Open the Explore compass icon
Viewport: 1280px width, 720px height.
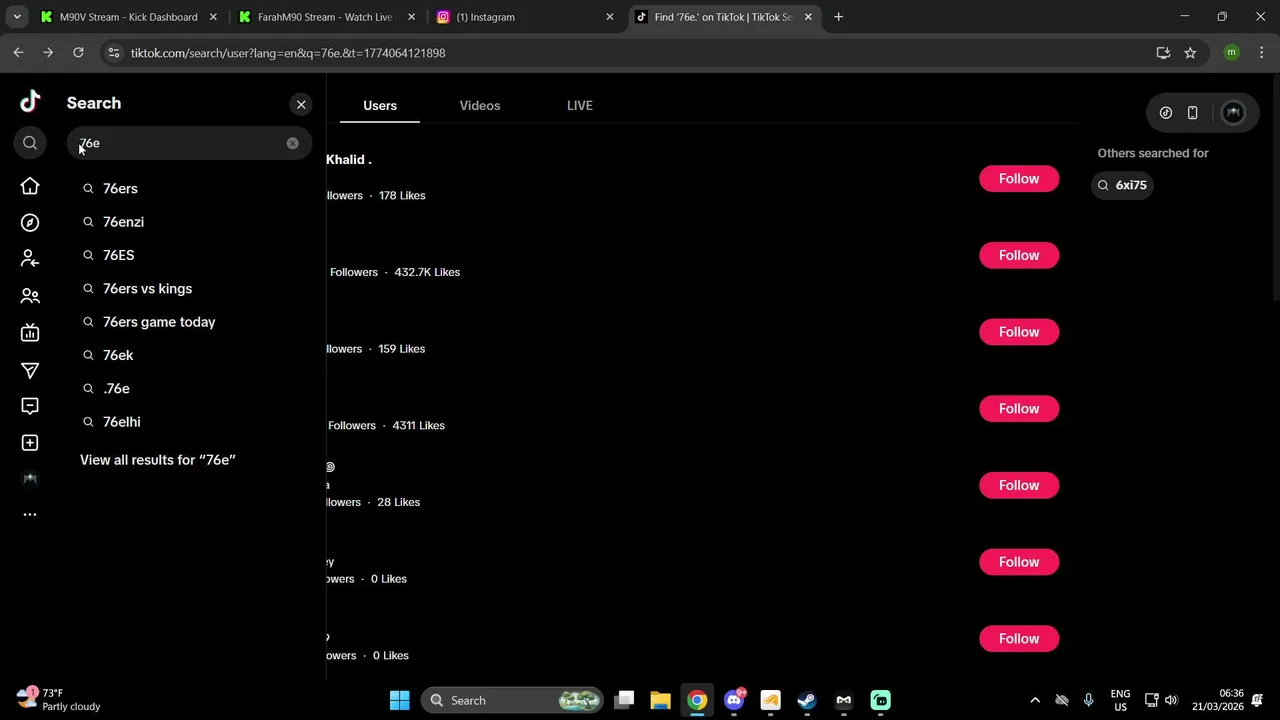coord(30,223)
